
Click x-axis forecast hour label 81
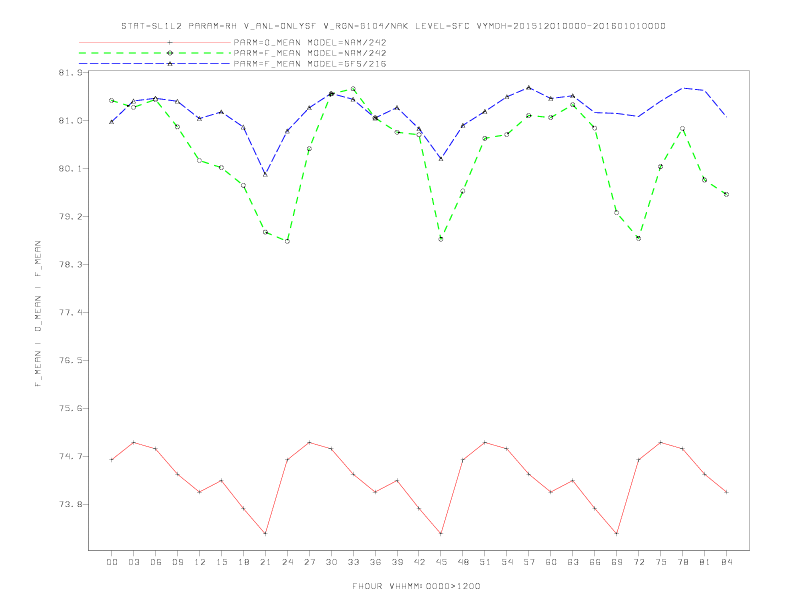tap(705, 562)
